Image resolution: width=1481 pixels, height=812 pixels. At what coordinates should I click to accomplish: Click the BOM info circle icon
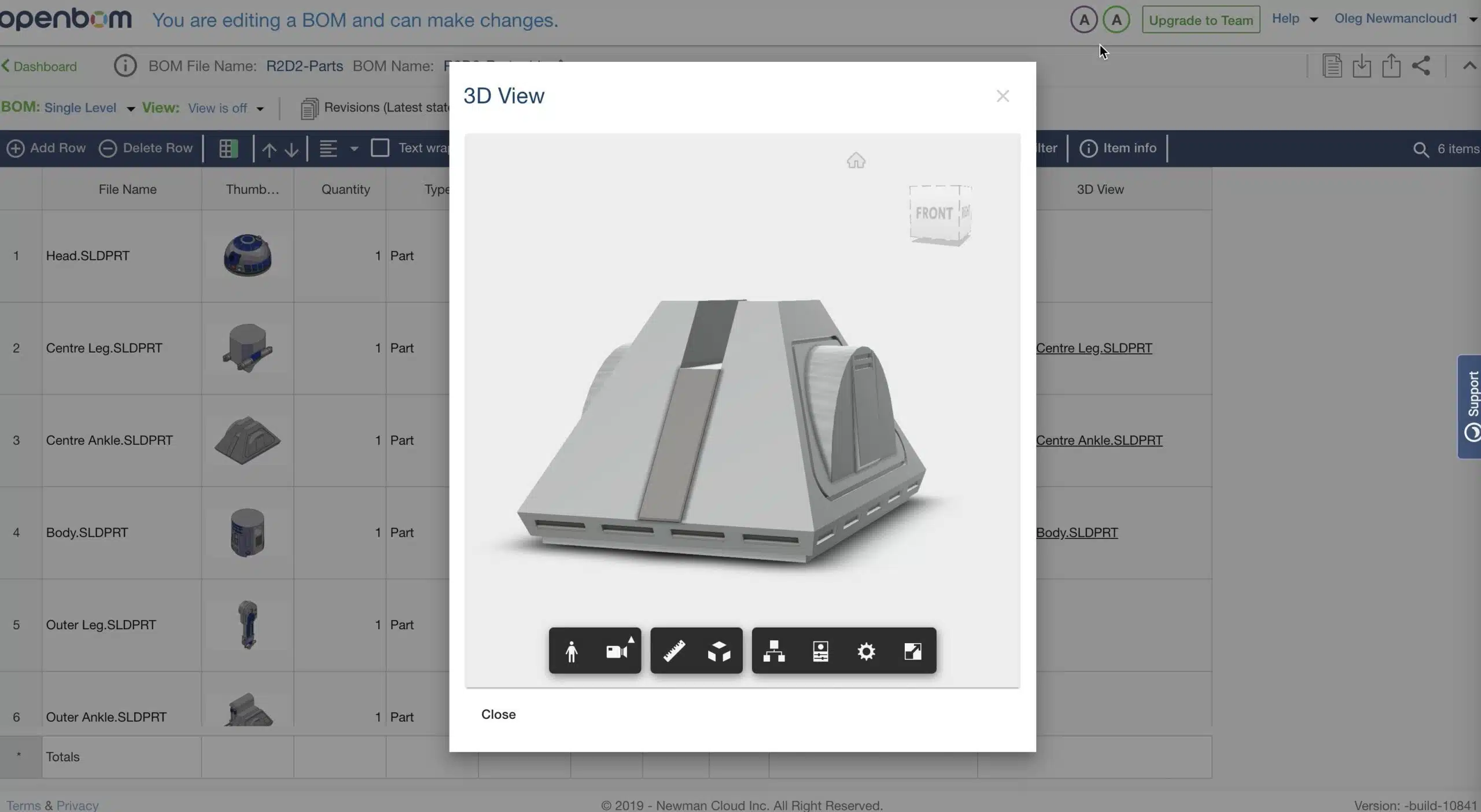tap(125, 66)
